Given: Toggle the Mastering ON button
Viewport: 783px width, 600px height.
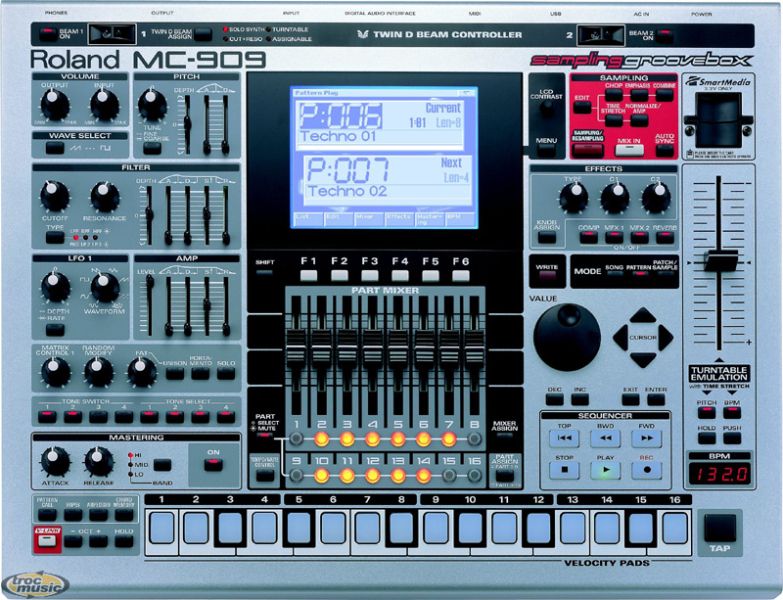Looking at the screenshot, I should (213, 465).
